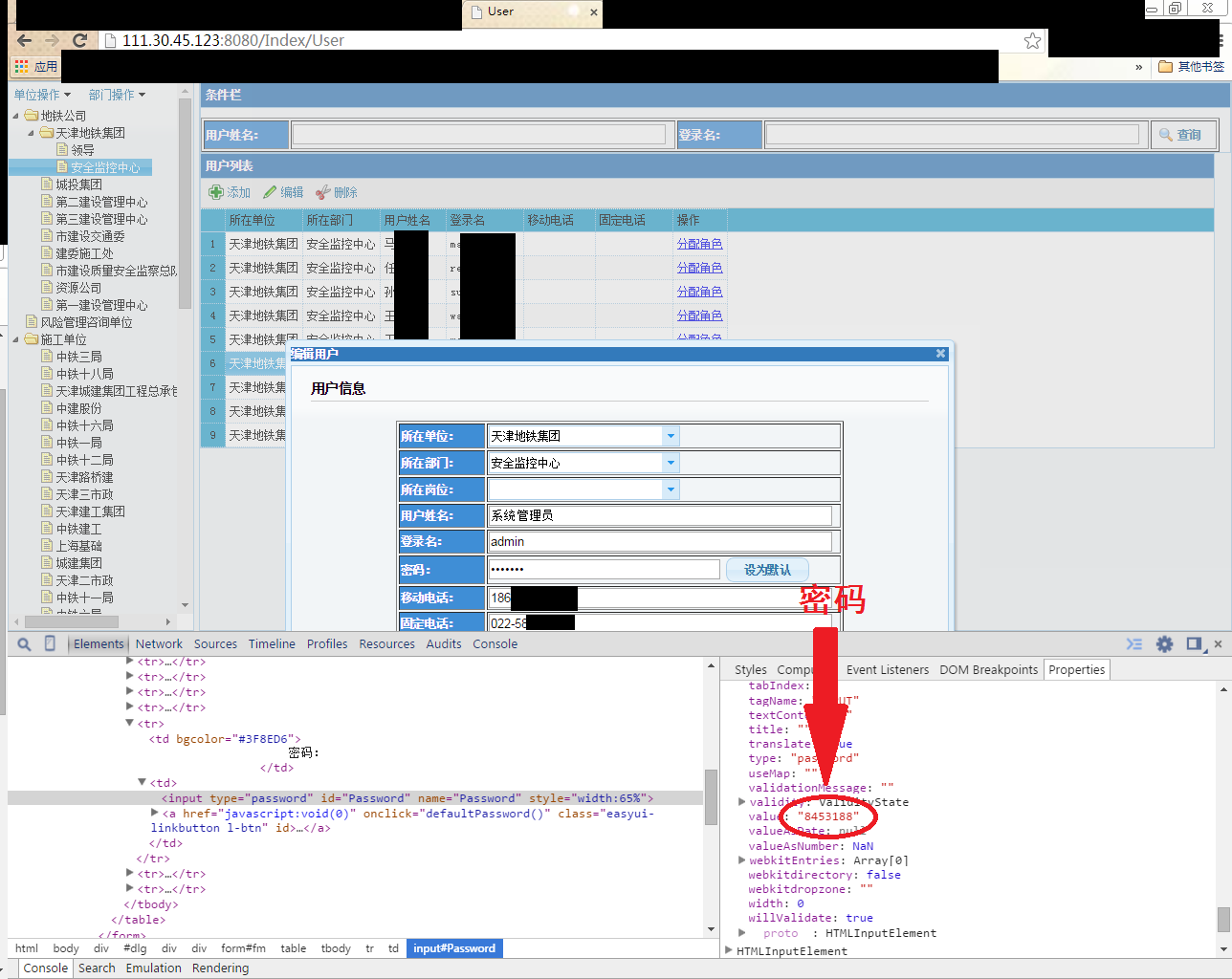This screenshot has width=1232, height=979.
Task: Collapse the 施工单位 tree node
Action: pyautogui.click(x=16, y=339)
